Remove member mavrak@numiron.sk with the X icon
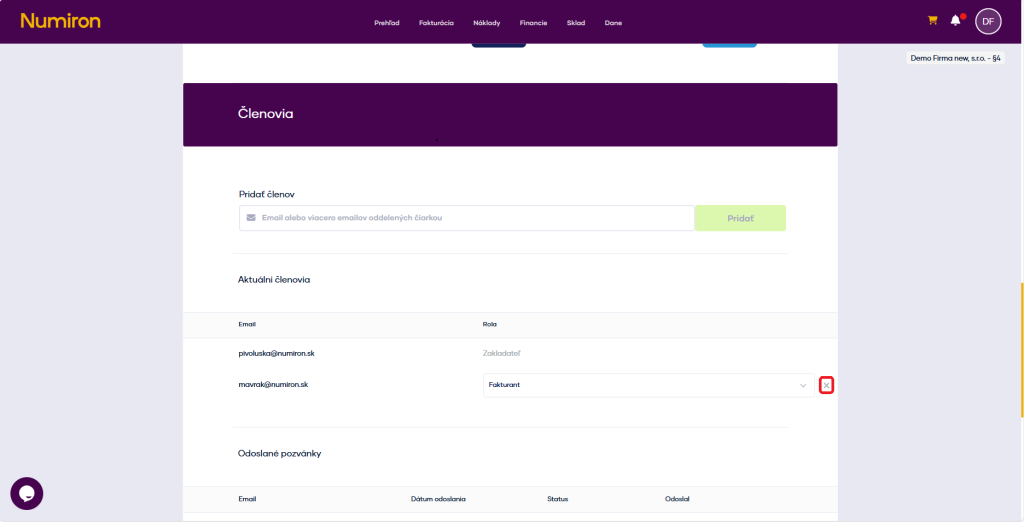The width and height of the screenshot is (1024, 522). pos(826,385)
